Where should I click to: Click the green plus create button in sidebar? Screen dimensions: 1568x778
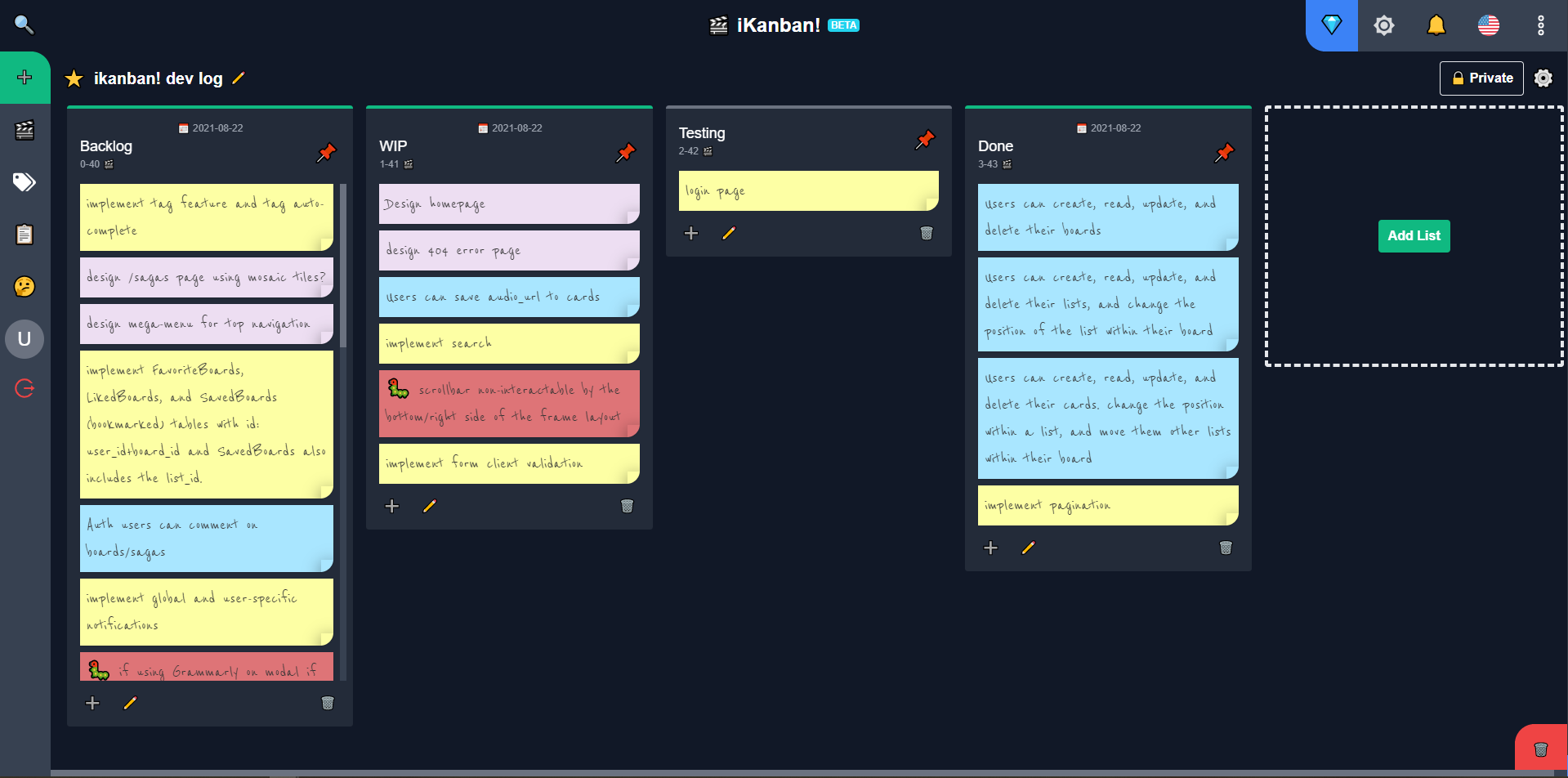coord(25,78)
